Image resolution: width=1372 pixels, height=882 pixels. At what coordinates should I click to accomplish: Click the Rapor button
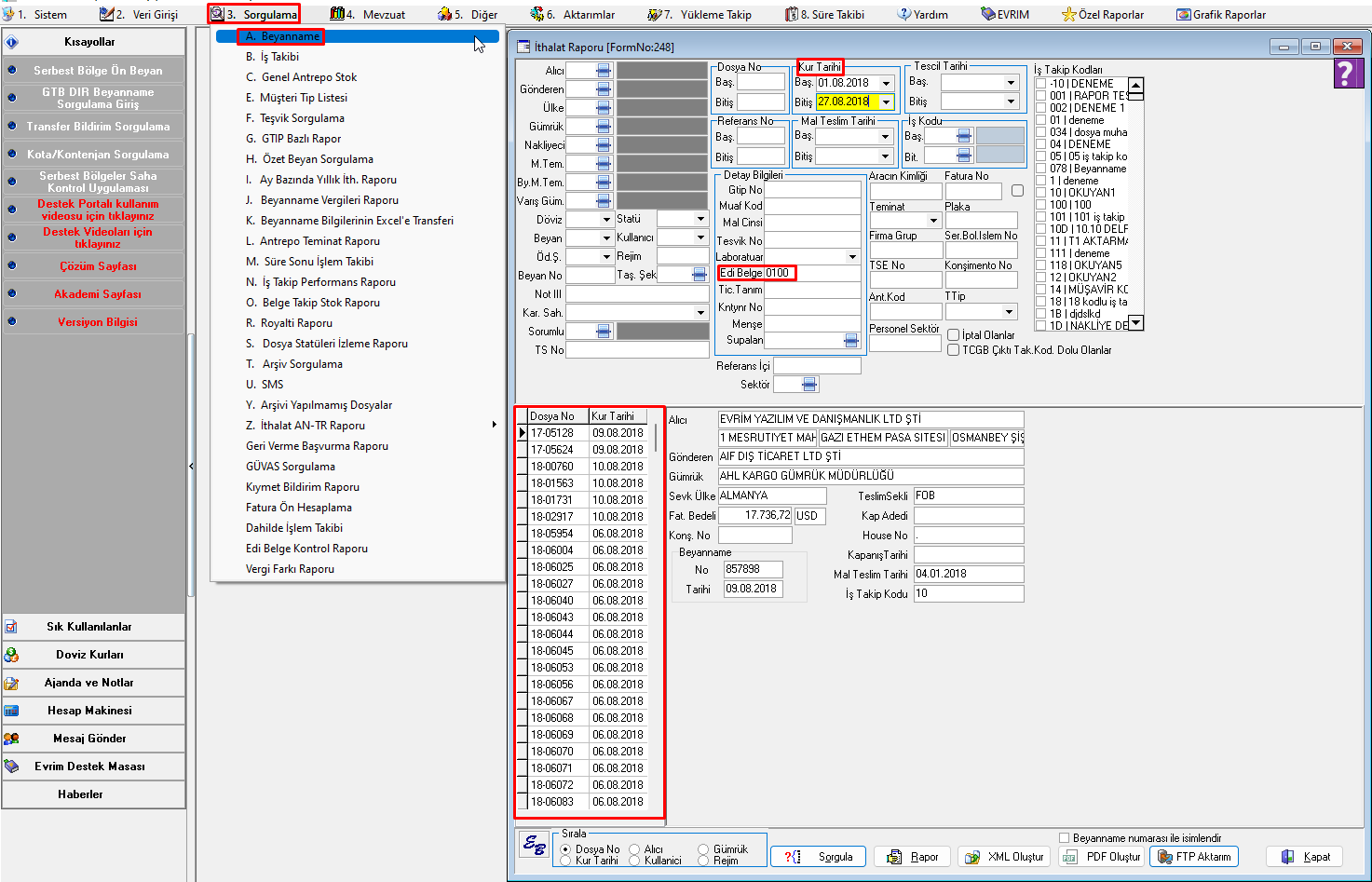pos(913,857)
